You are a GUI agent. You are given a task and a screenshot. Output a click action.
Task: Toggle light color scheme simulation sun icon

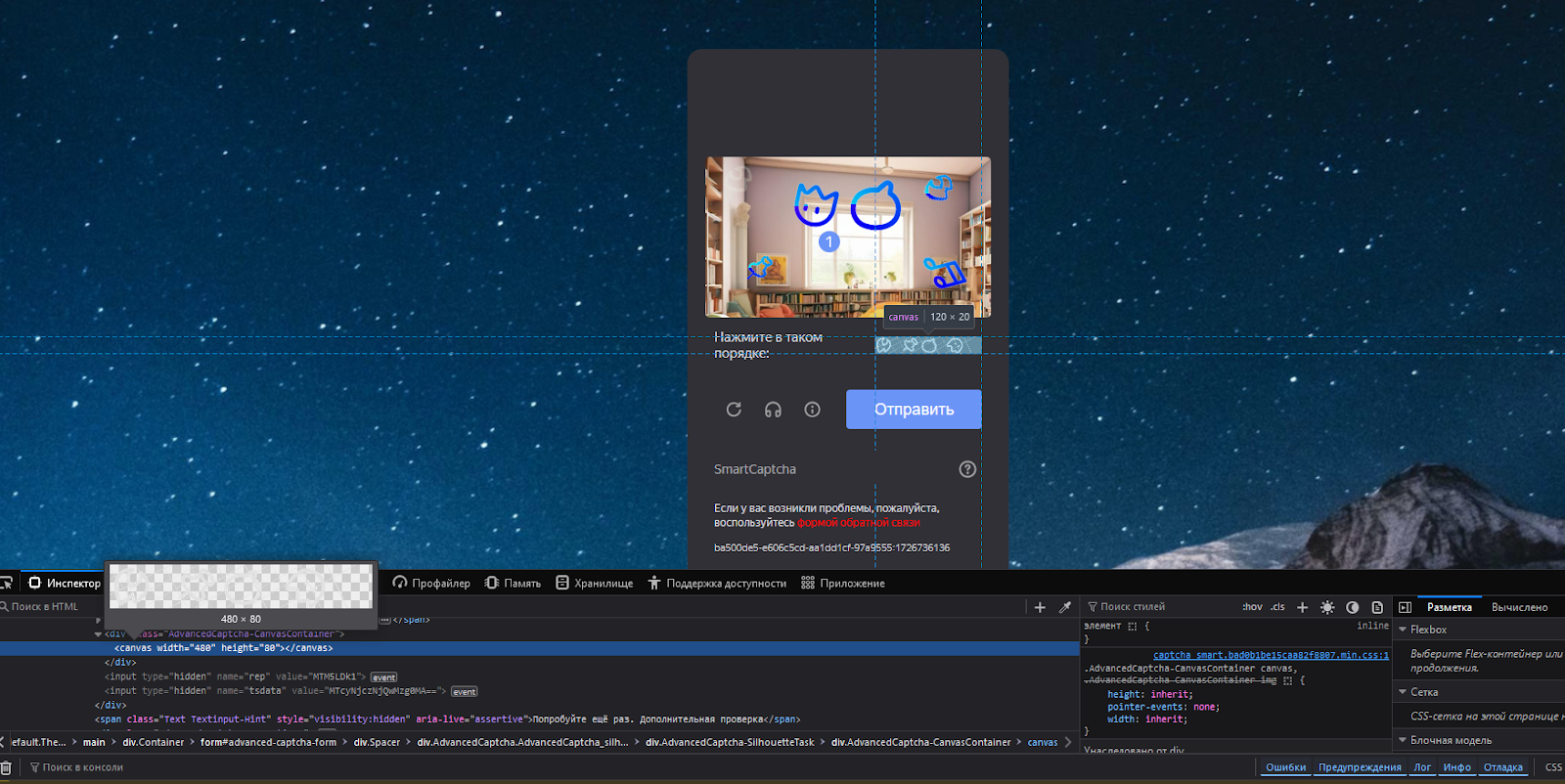1327,607
